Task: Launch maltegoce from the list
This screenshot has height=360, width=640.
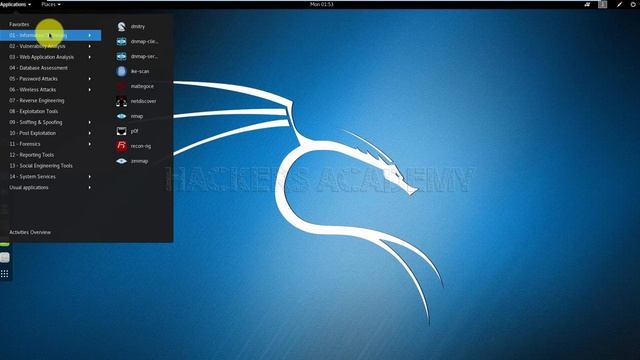Action: pos(137,87)
